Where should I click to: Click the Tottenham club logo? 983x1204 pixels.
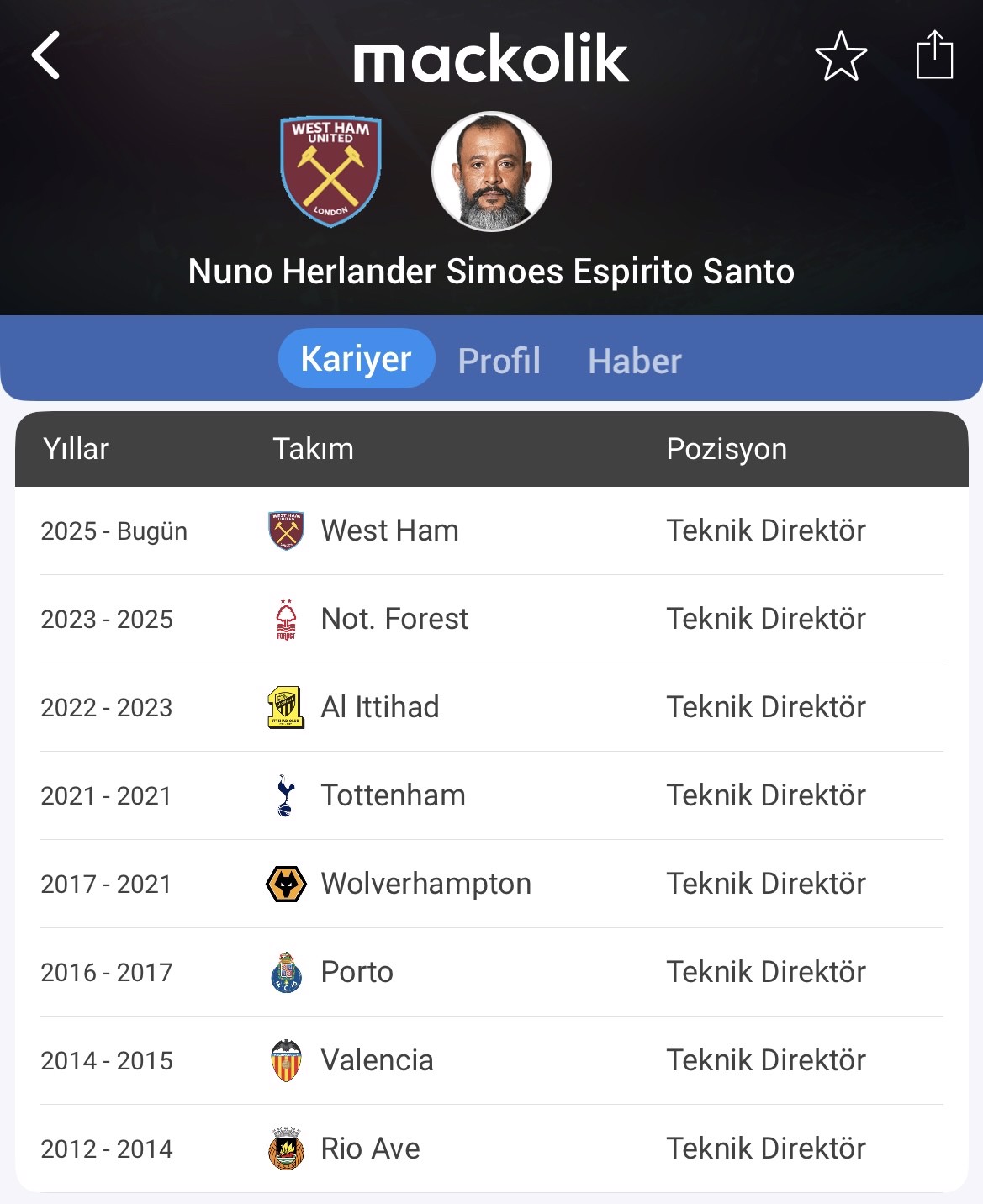pos(286,795)
